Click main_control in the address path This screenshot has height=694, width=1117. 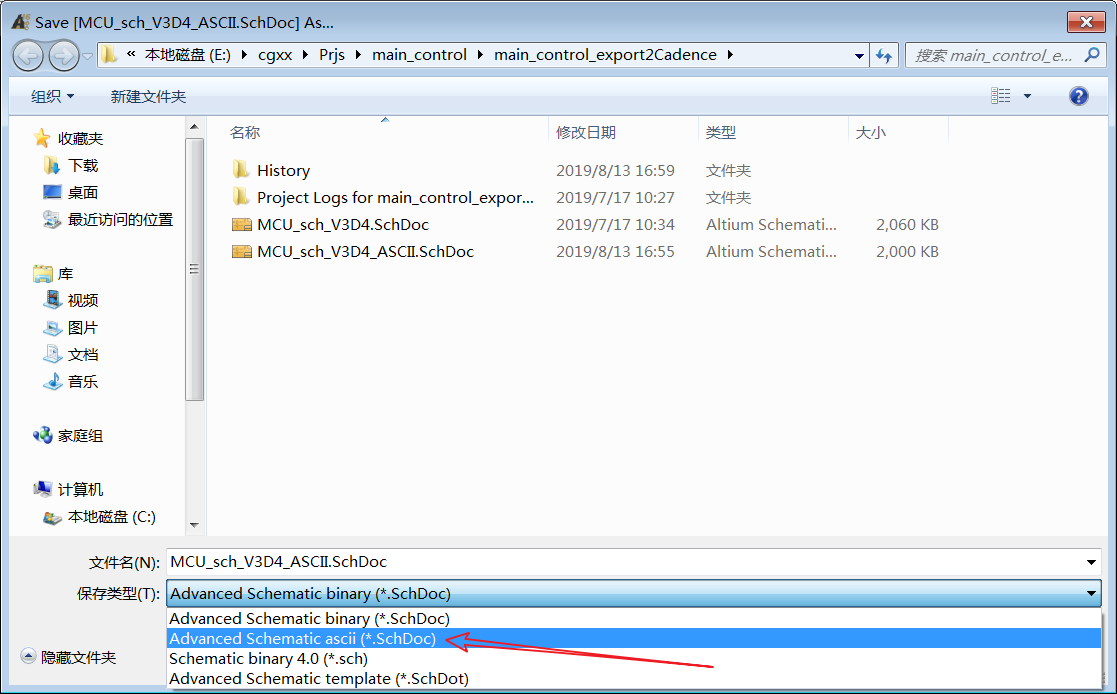[x=420, y=55]
